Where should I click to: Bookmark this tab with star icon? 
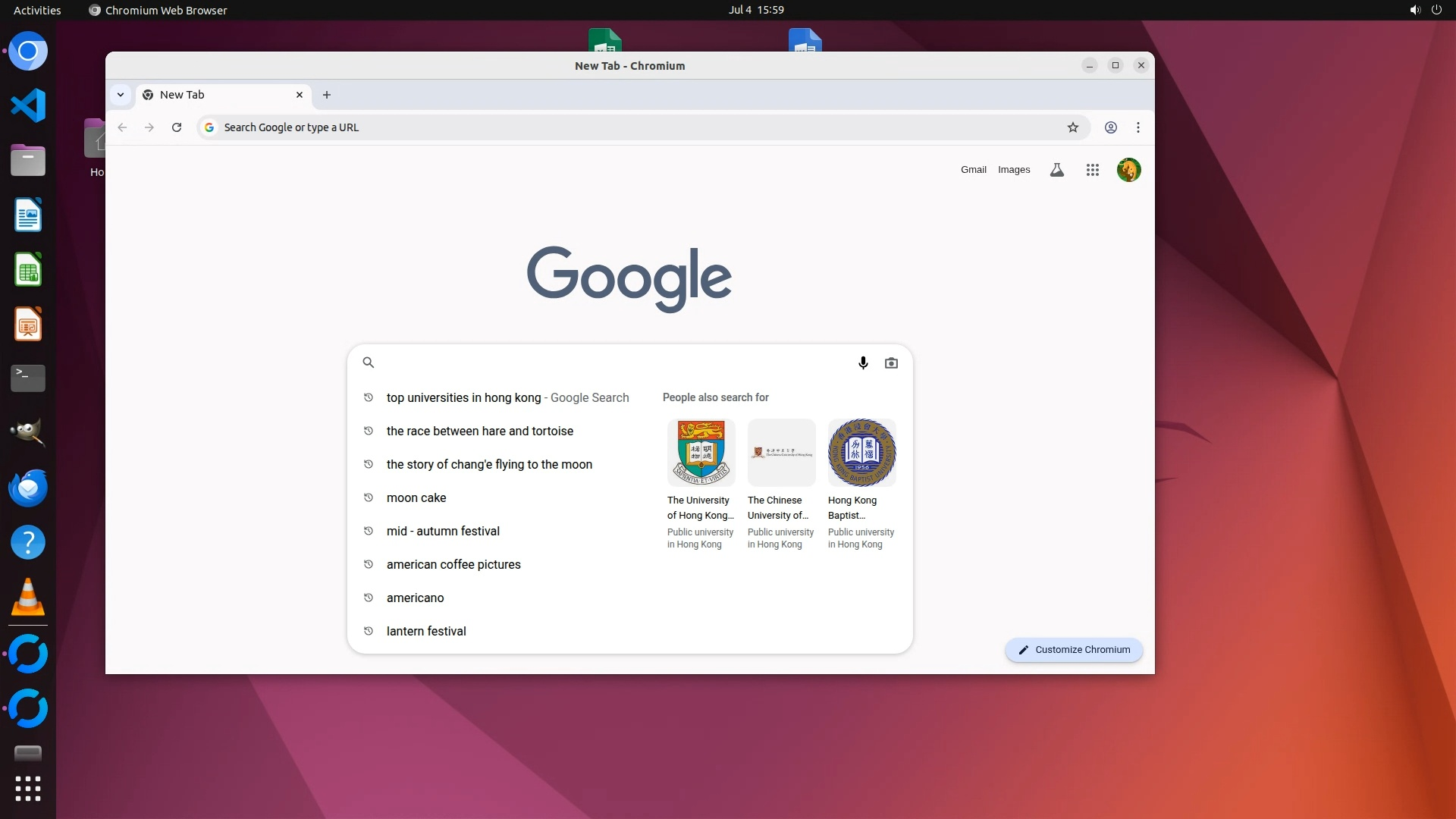click(1072, 127)
